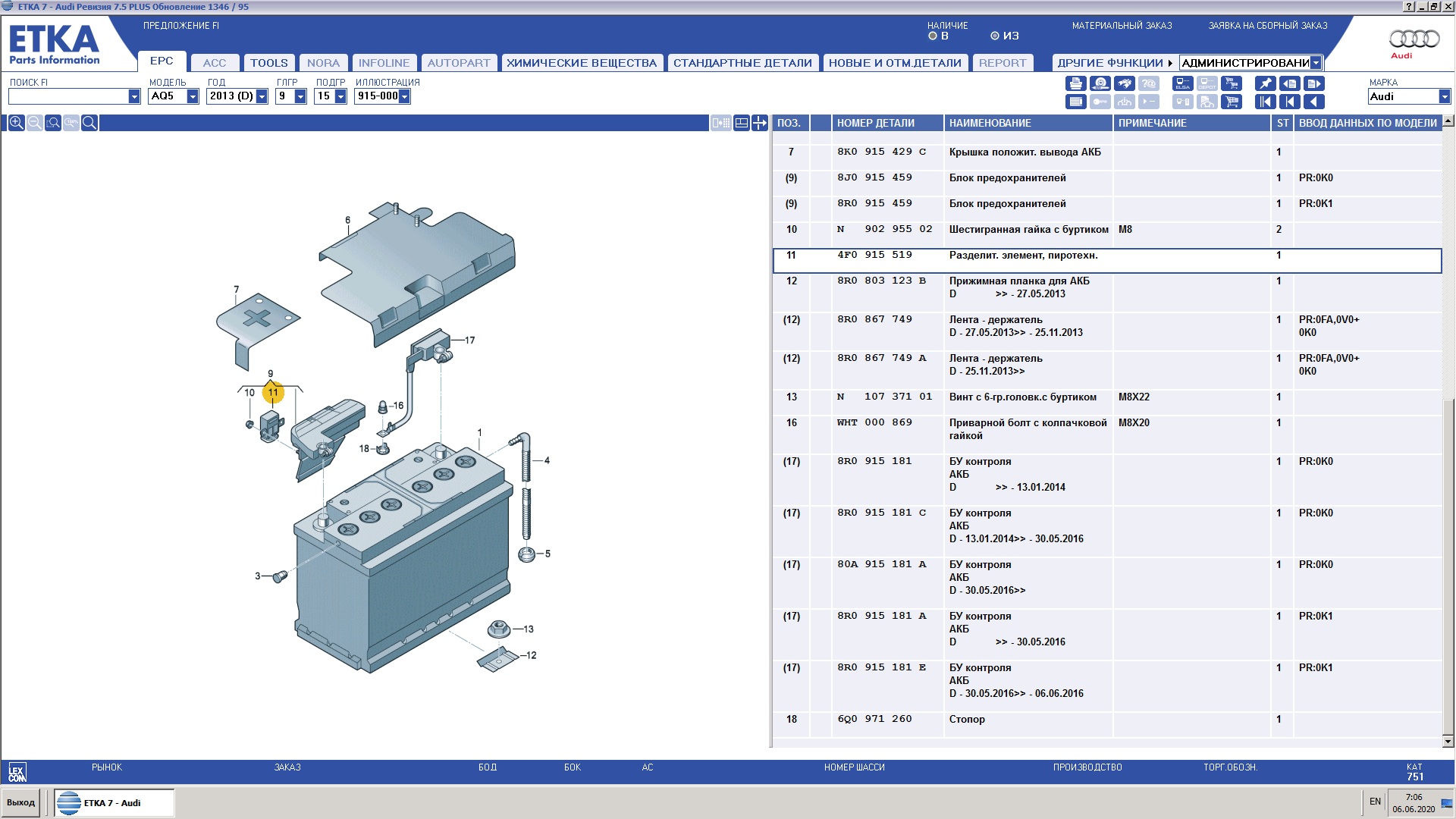
Task: Switch to the TOOLS tab
Action: click(x=269, y=63)
